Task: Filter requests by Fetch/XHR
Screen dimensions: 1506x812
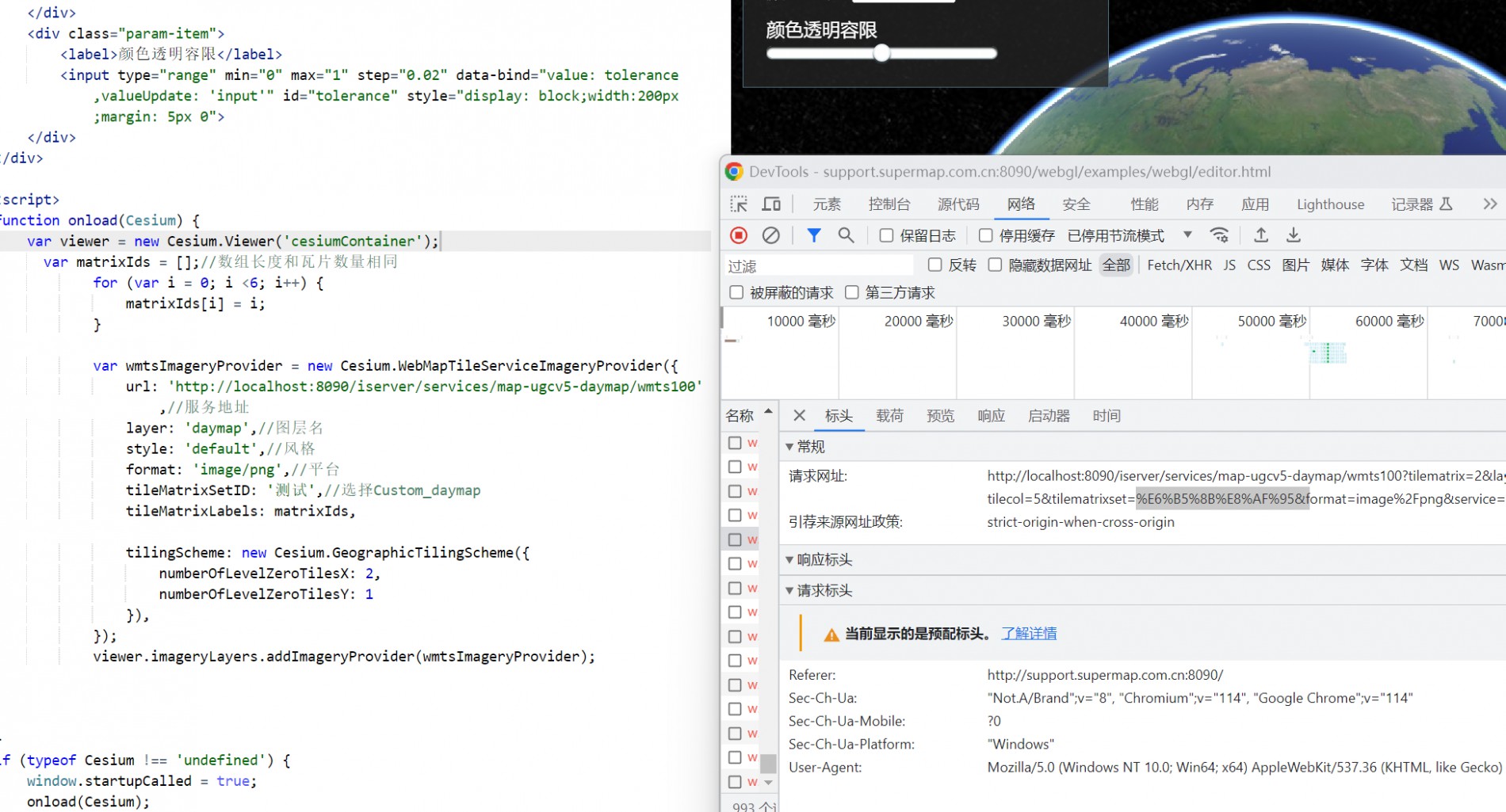Action: (x=1179, y=265)
